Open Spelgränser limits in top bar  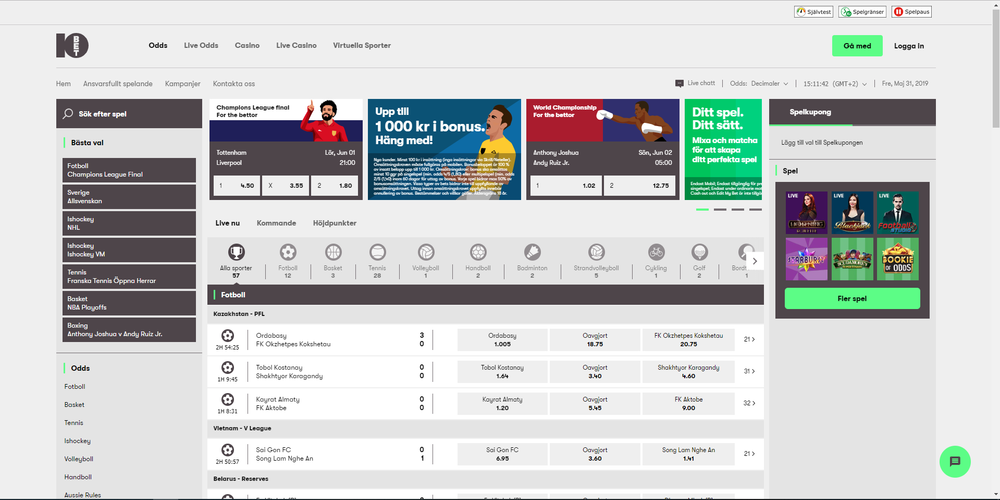862,12
